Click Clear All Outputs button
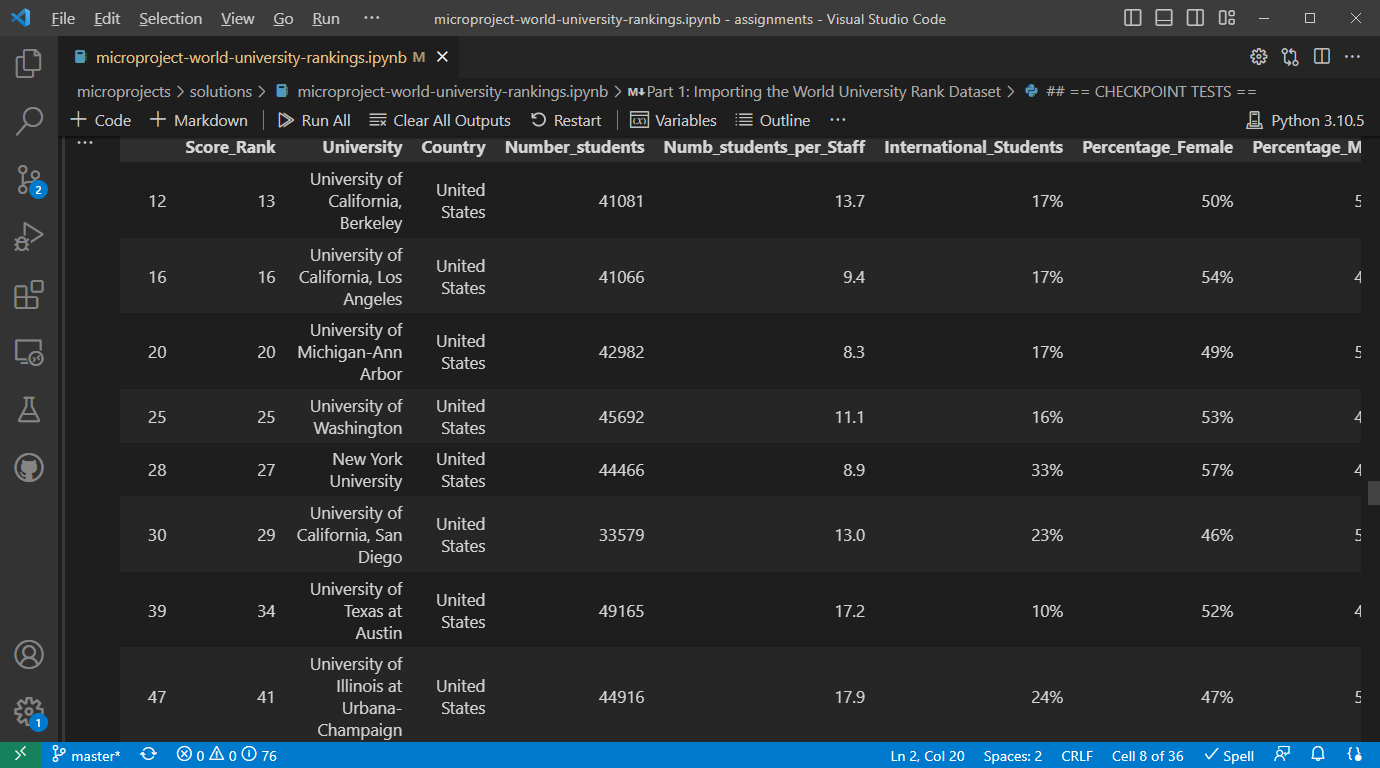Viewport: 1380px width, 768px height. [x=440, y=120]
